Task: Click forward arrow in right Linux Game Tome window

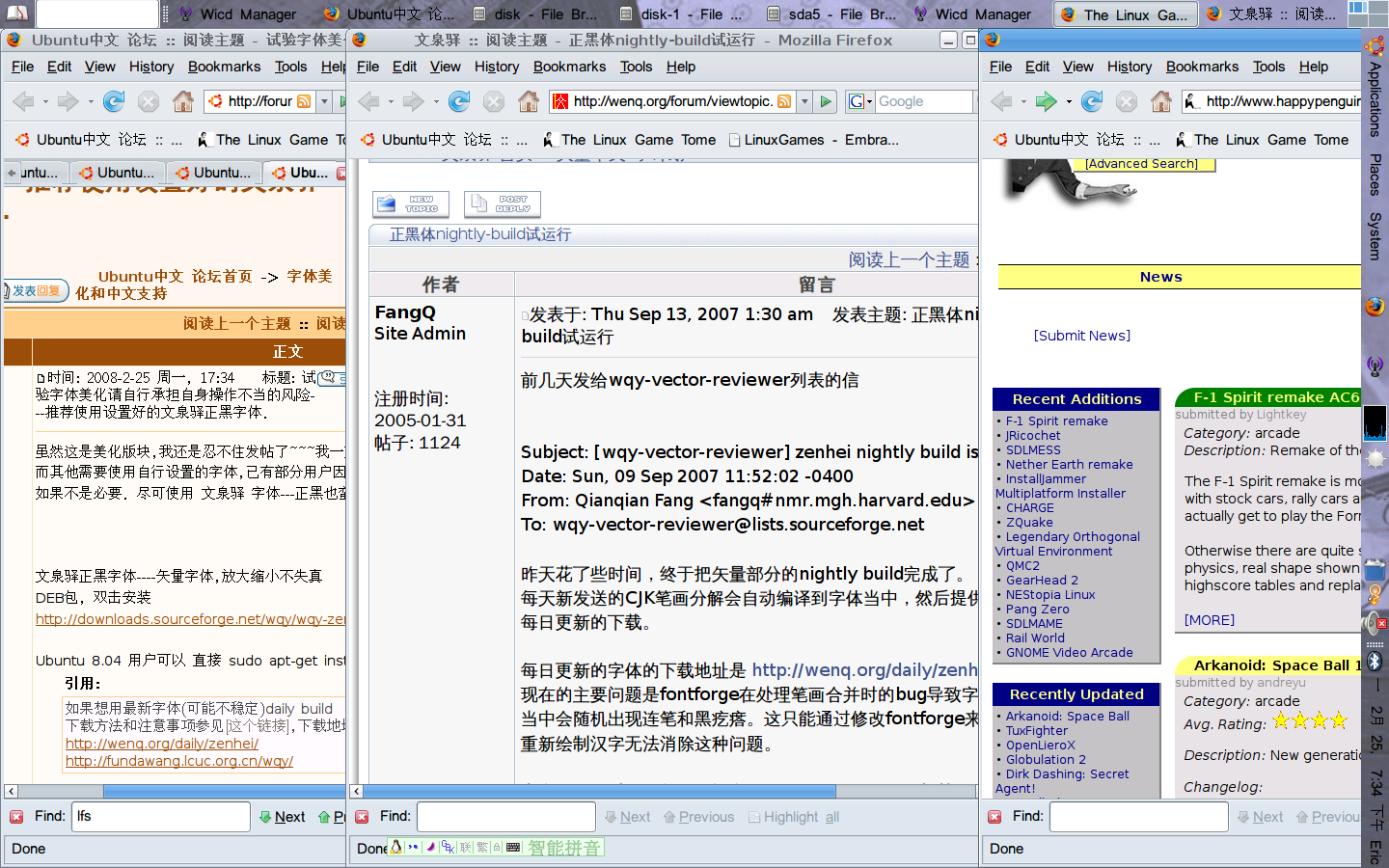Action: click(x=1046, y=101)
